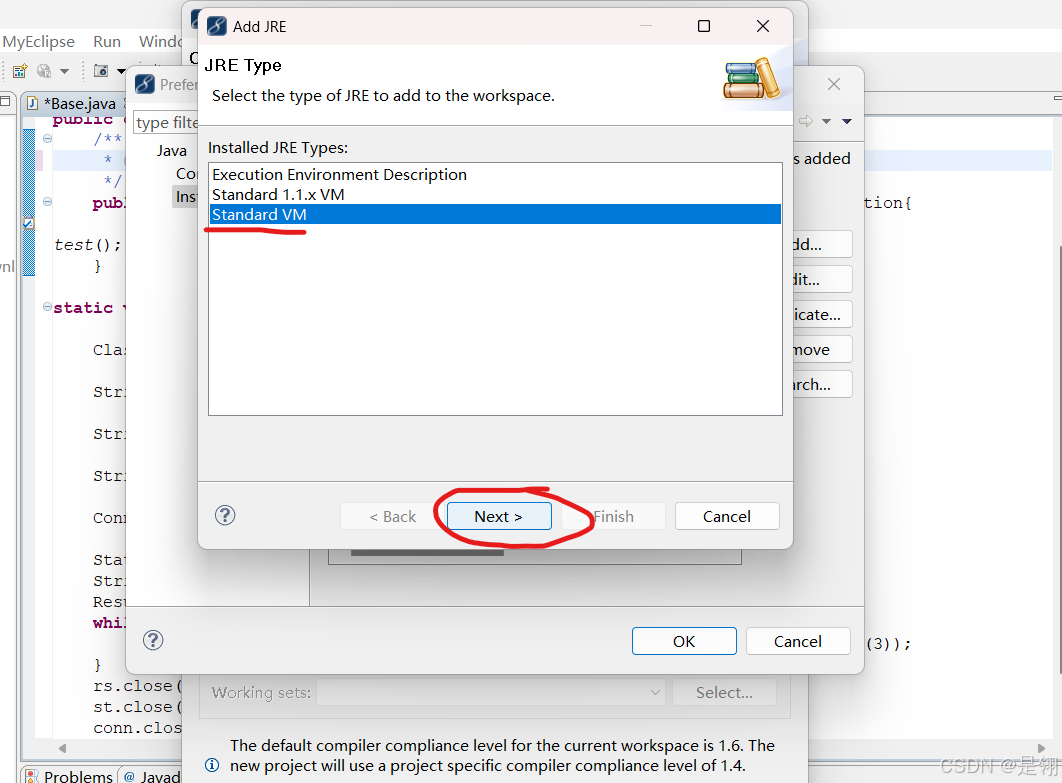Viewport: 1062px width, 783px height.
Task: Click the books icon in the JRE Type header
Action: point(751,77)
